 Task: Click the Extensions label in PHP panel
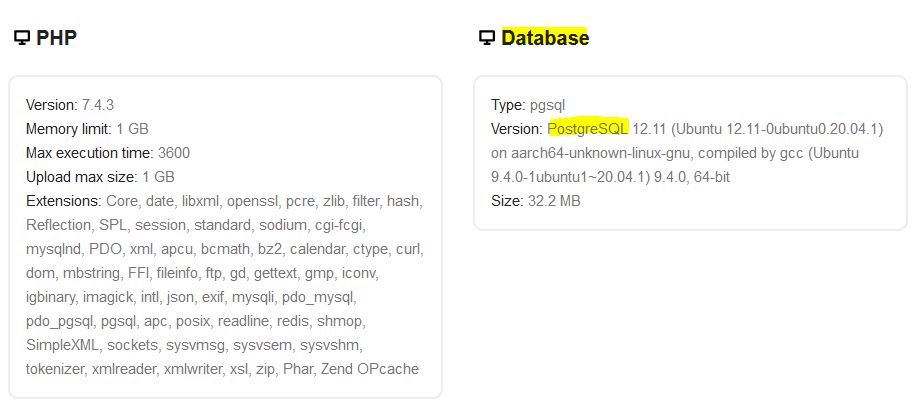(x=61, y=201)
